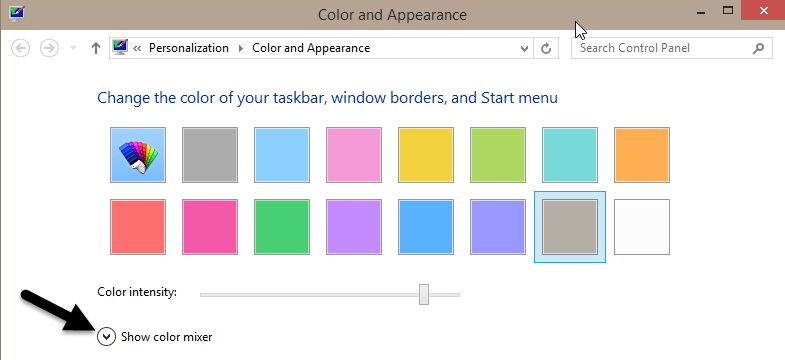
Task: Click the Color intensity slider handle
Action: [x=424, y=294]
